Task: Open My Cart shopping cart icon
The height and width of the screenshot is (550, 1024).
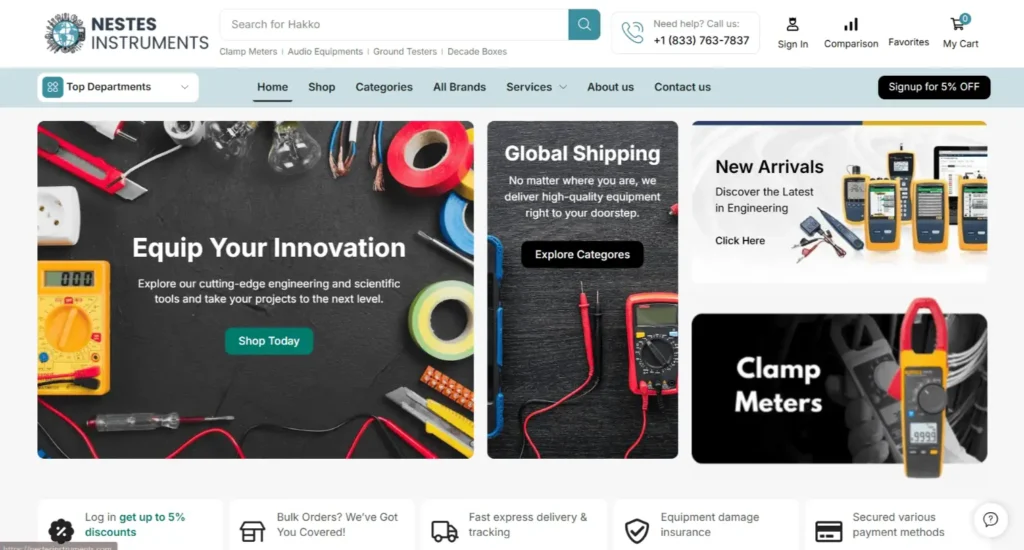Action: click(x=959, y=24)
